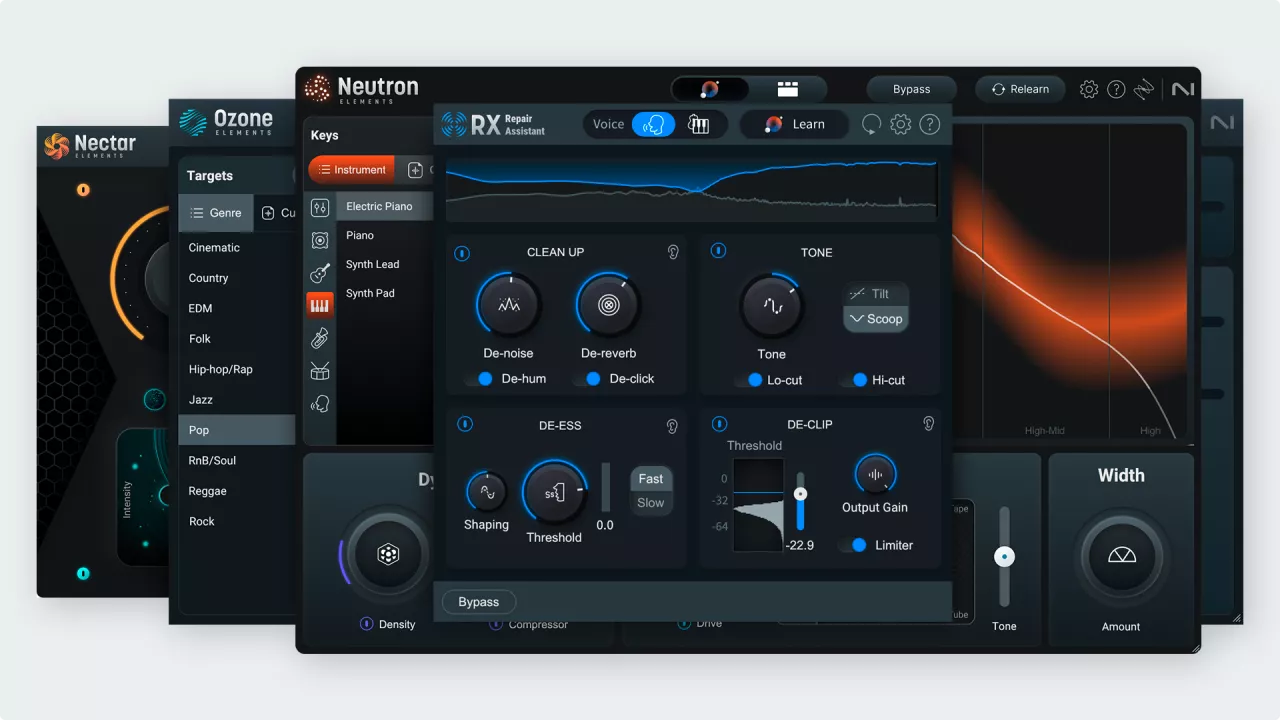This screenshot has height=720, width=1280.
Task: Select the Keys piano category in Neutron sidebar
Action: pyautogui.click(x=320, y=305)
